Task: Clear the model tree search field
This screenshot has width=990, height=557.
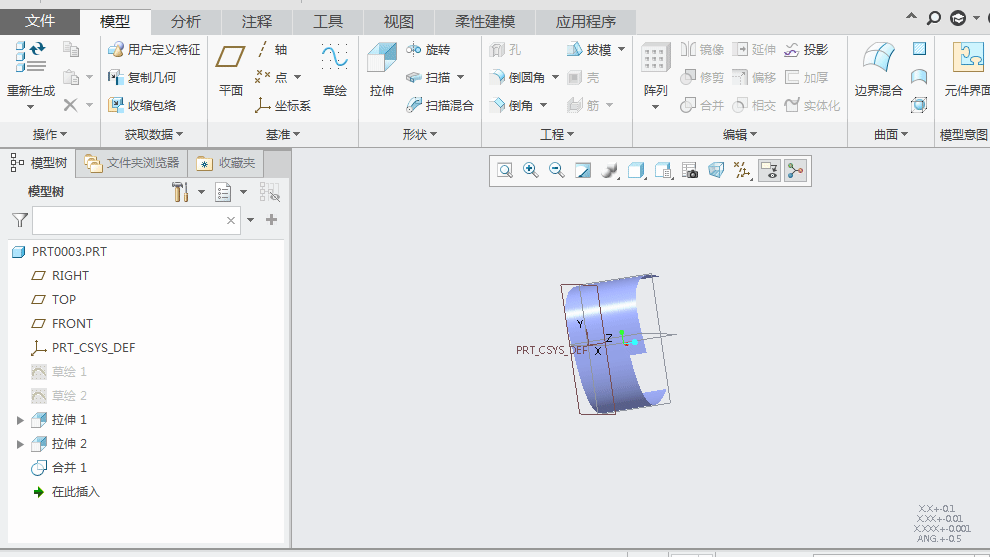Action: pos(230,220)
